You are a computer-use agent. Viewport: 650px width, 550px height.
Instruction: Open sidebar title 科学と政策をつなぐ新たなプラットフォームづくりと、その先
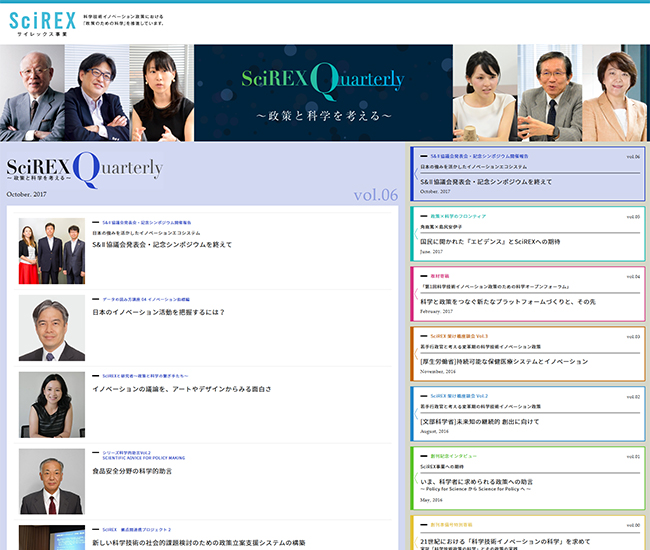point(508,302)
